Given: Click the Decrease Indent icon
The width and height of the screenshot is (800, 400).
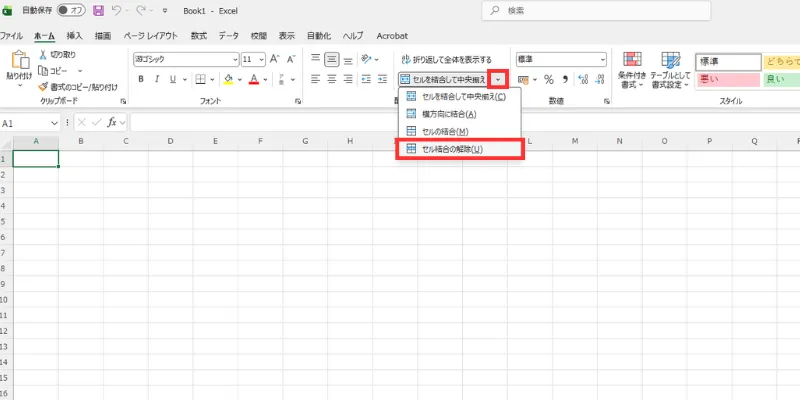Looking at the screenshot, I should coord(366,79).
